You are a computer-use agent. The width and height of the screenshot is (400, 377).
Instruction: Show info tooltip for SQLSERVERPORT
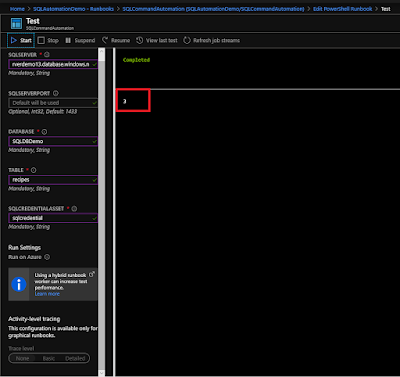pyautogui.click(x=56, y=93)
